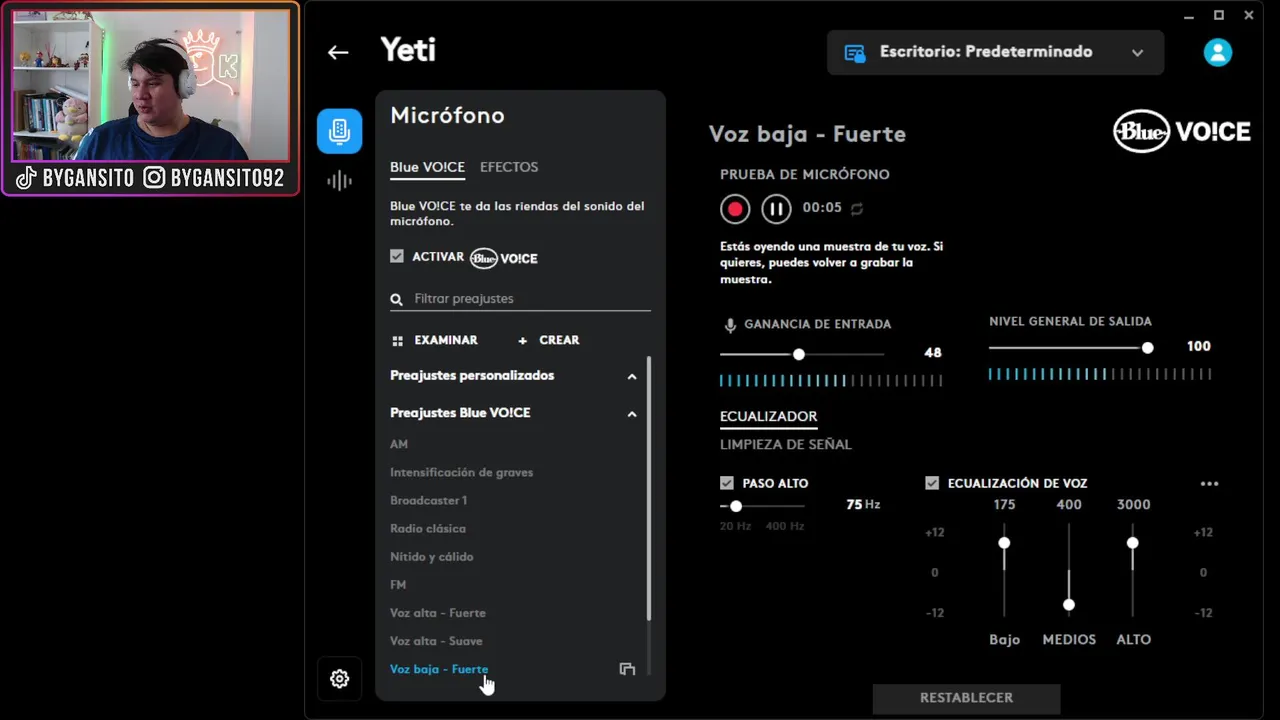Click the RESTABLECER button
The height and width of the screenshot is (720, 1280).
(x=966, y=698)
